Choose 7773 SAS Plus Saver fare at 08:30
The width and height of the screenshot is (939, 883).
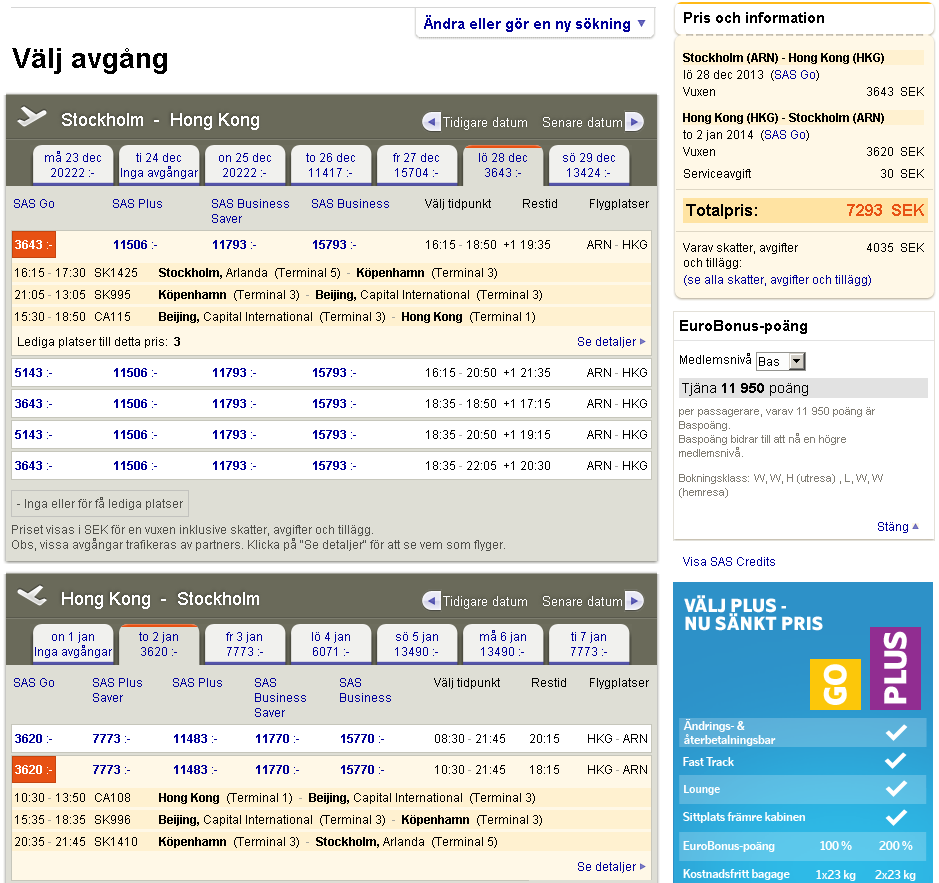106,739
